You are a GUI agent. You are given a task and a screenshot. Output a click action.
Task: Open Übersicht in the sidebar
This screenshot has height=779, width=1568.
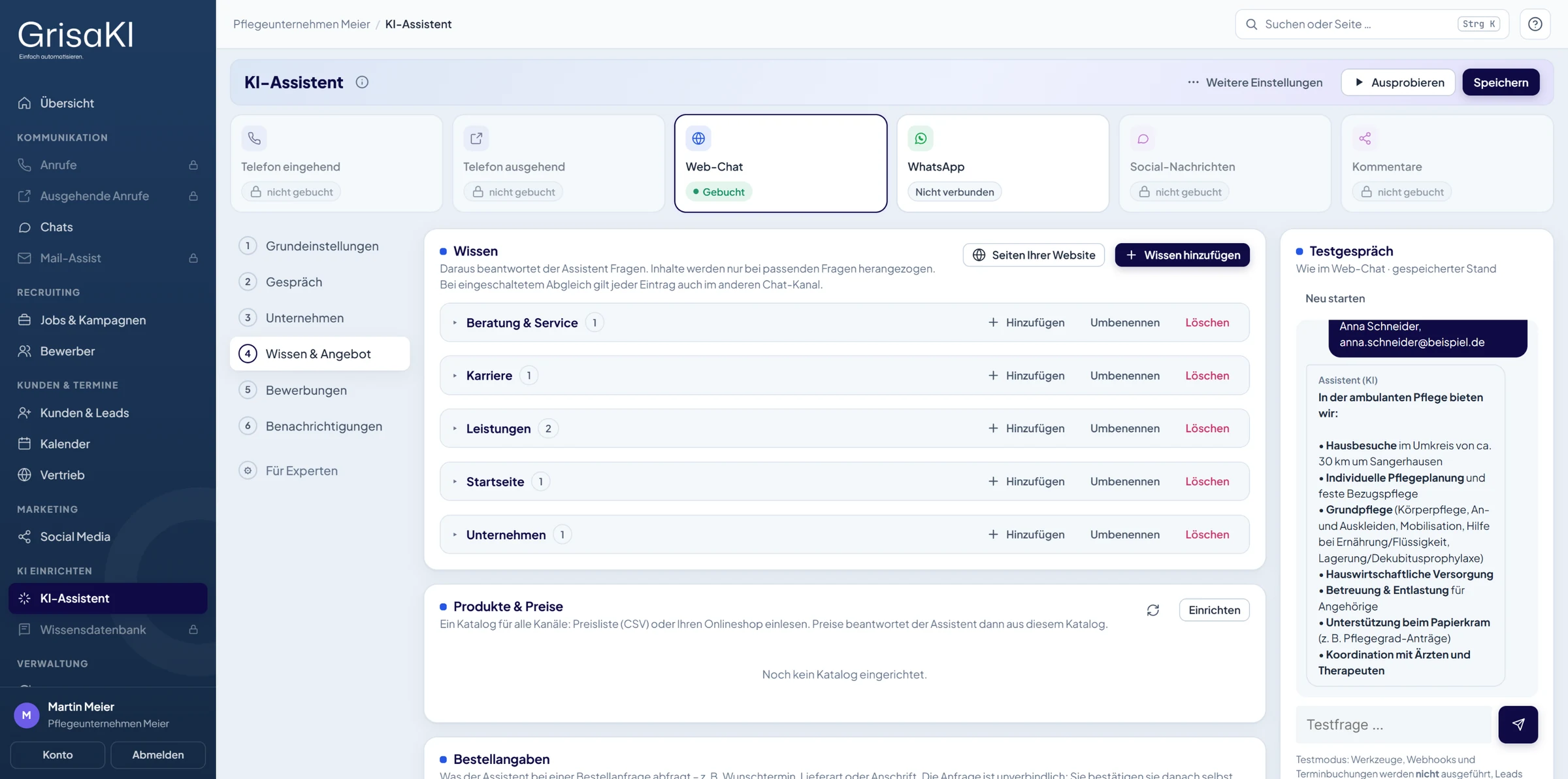pos(108,103)
